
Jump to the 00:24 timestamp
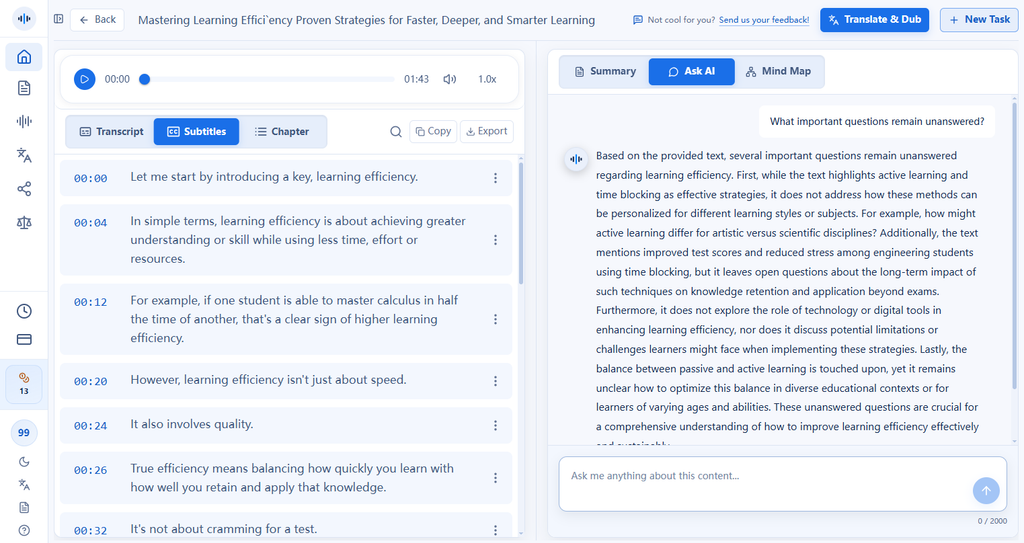click(90, 425)
